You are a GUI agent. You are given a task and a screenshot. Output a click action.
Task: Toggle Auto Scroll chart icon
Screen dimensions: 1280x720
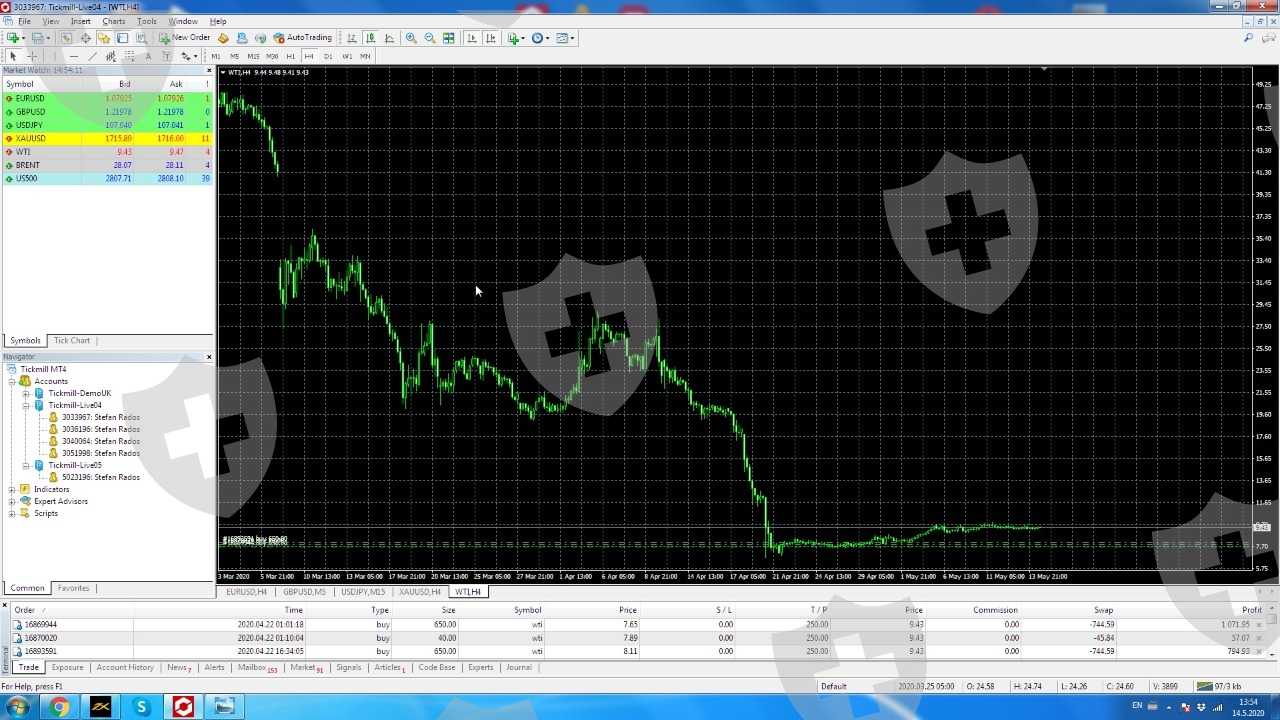[x=472, y=38]
